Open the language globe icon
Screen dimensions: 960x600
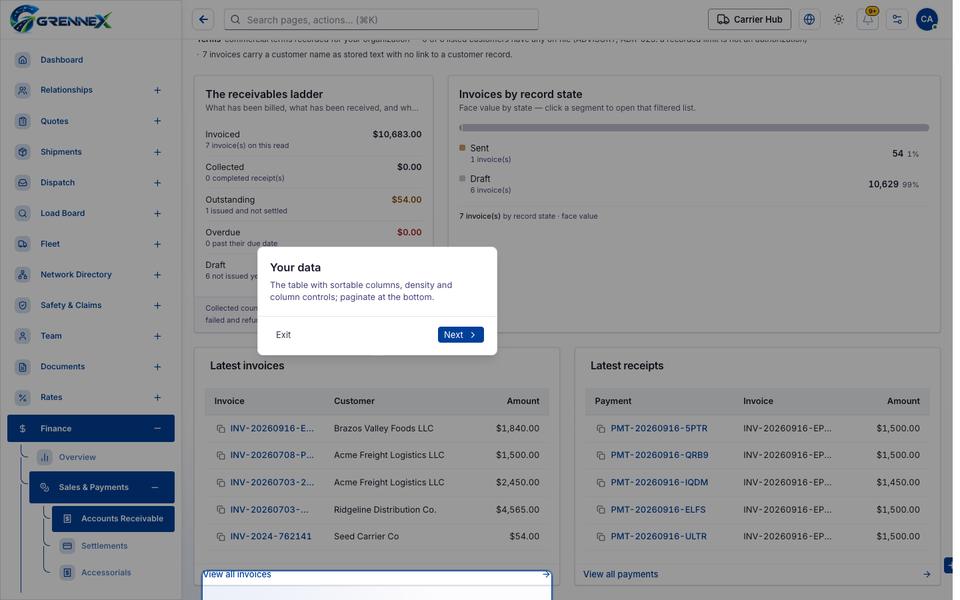809,20
